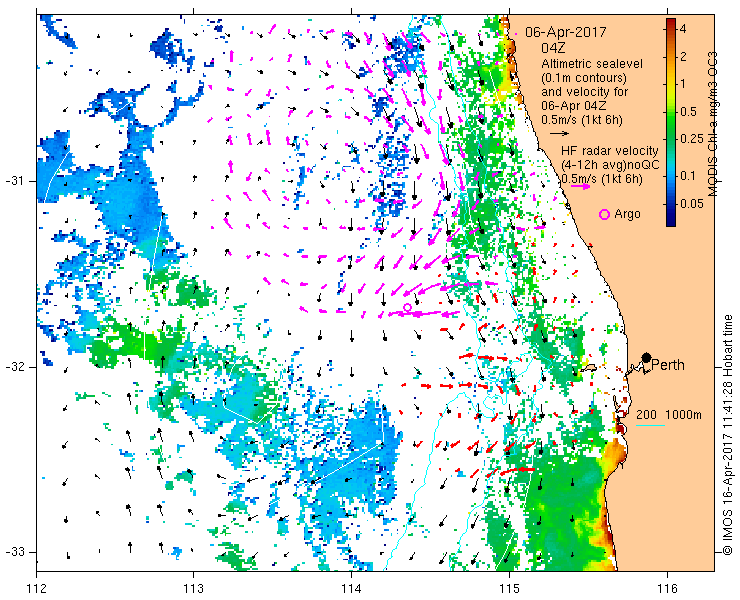Click the '(4-12h avg)noQC' legend text
740x600 pixels.
(610, 165)
